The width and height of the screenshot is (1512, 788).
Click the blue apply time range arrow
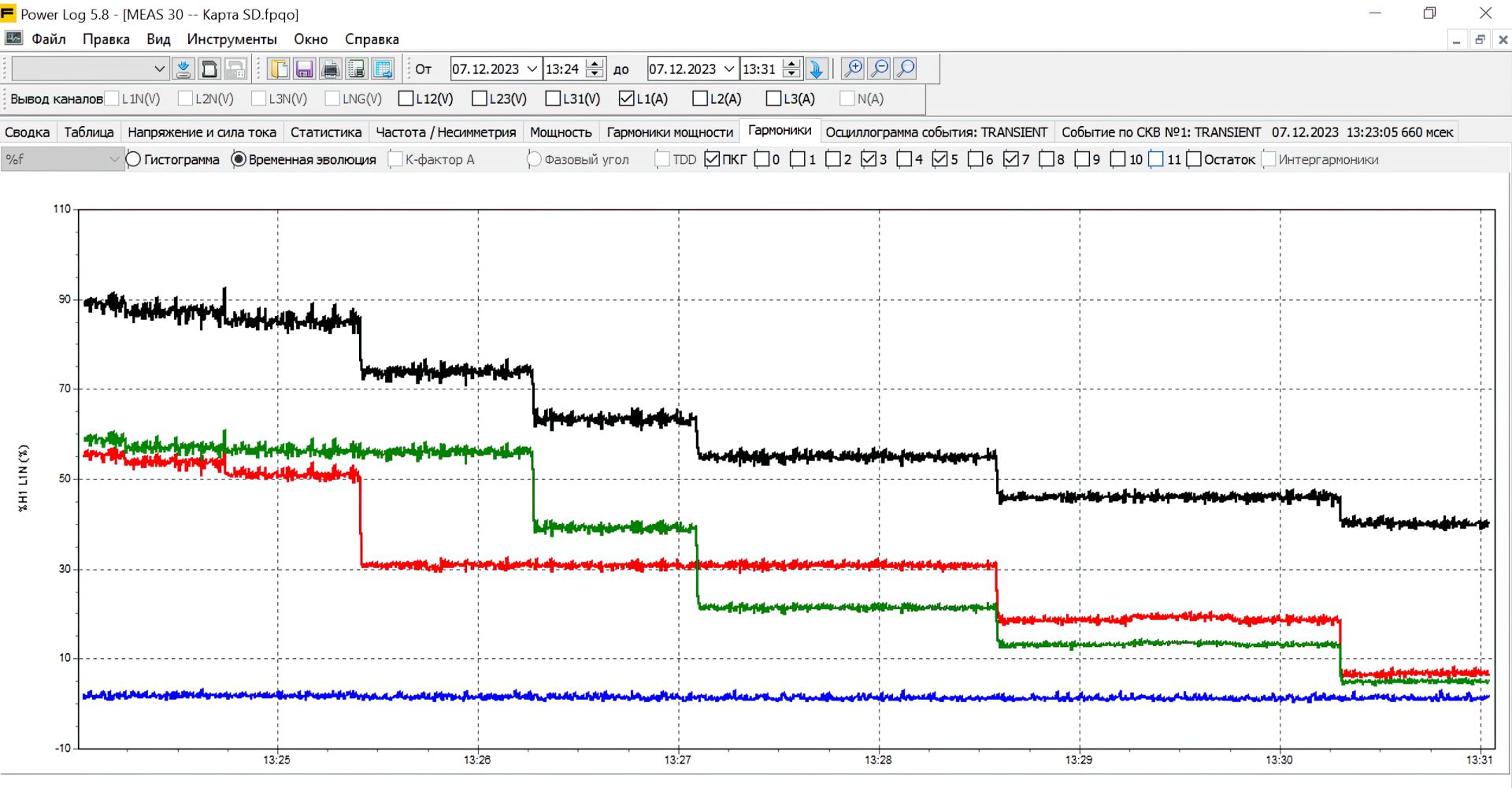tap(817, 69)
